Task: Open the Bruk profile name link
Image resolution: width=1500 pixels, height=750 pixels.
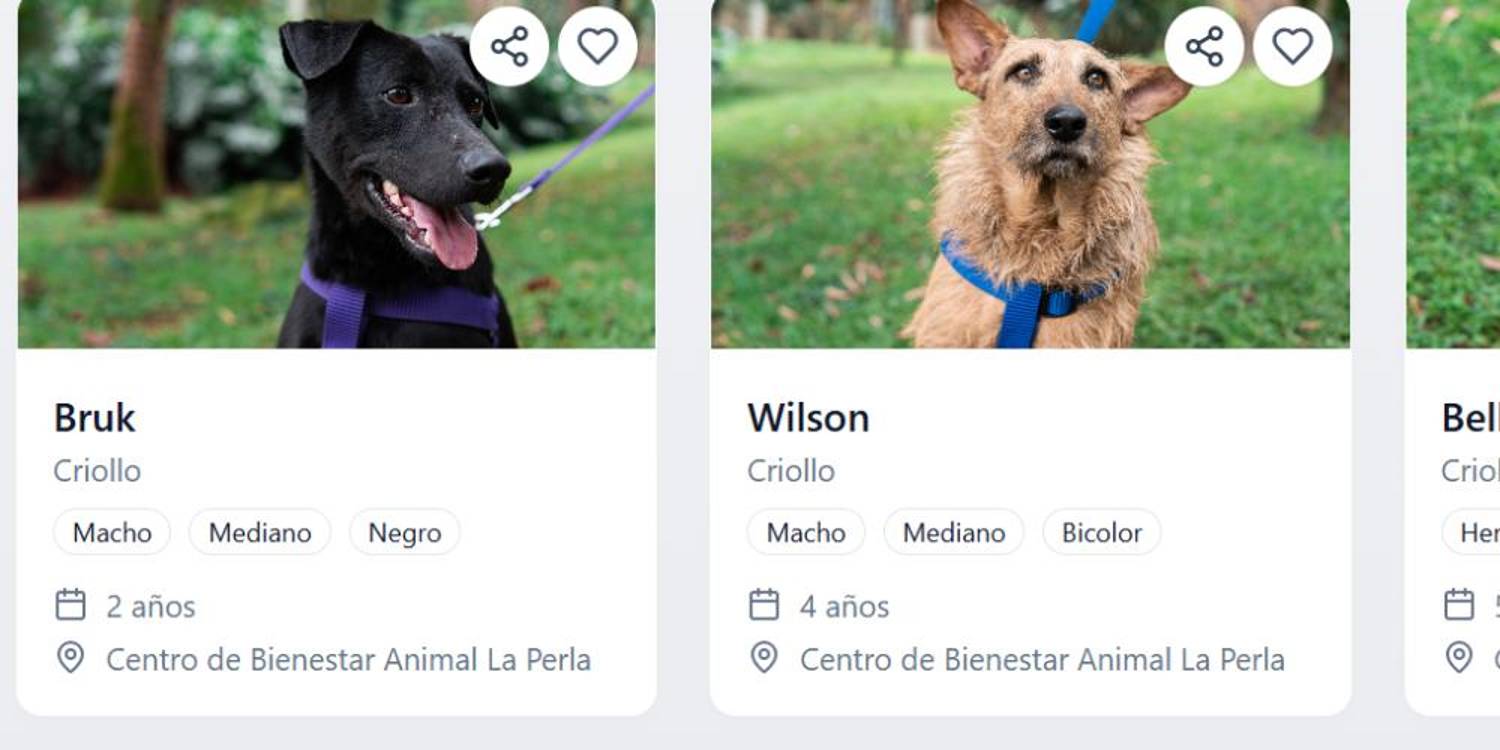Action: click(94, 418)
